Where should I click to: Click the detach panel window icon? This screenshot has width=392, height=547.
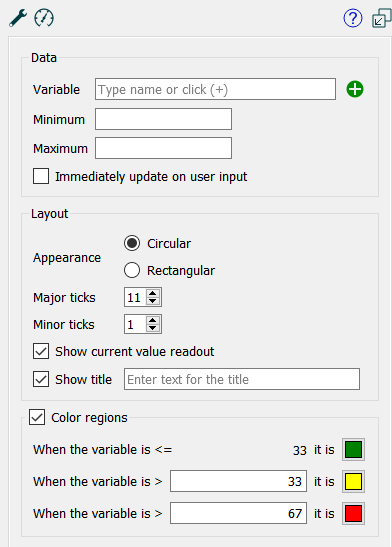click(x=382, y=18)
